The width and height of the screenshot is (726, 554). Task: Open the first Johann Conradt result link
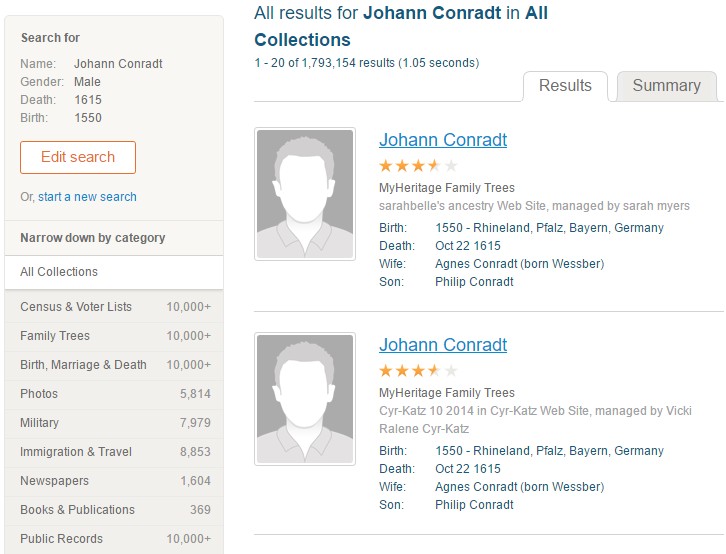(x=443, y=140)
